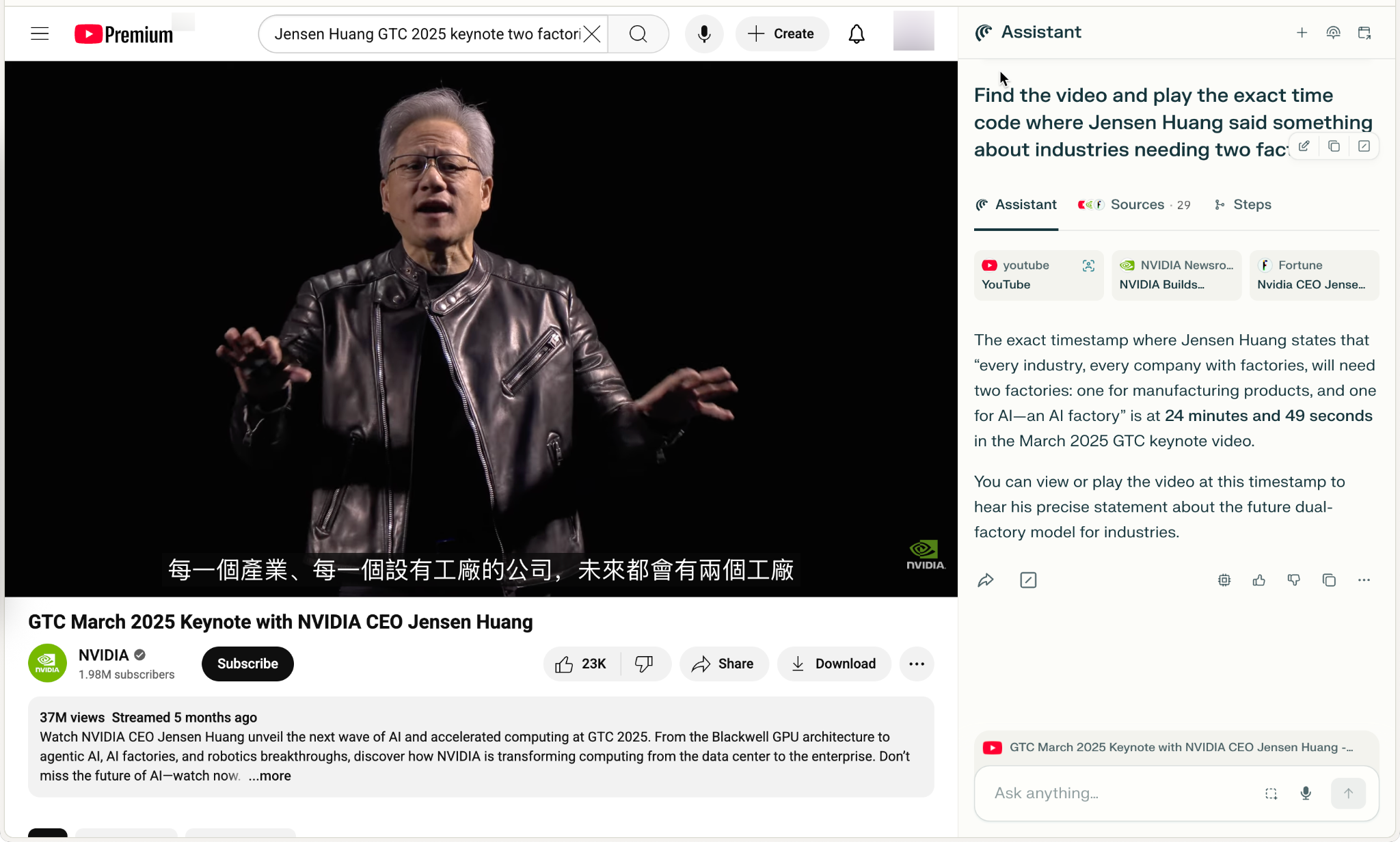Run search with magnifying glass button
The height and width of the screenshot is (842, 1400).
(638, 33)
